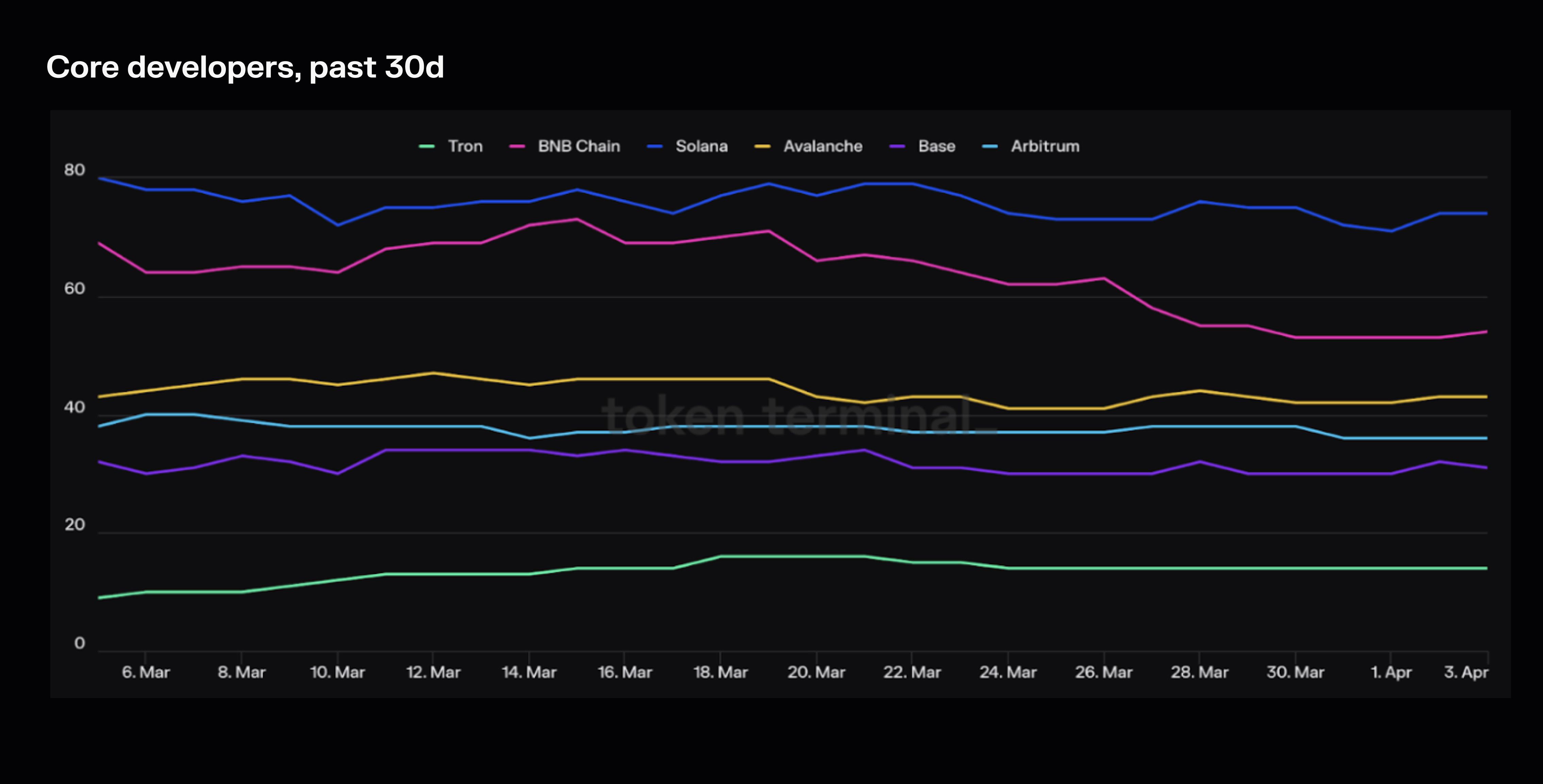1543x784 pixels.
Task: Click the Core developers chart title
Action: (x=245, y=67)
